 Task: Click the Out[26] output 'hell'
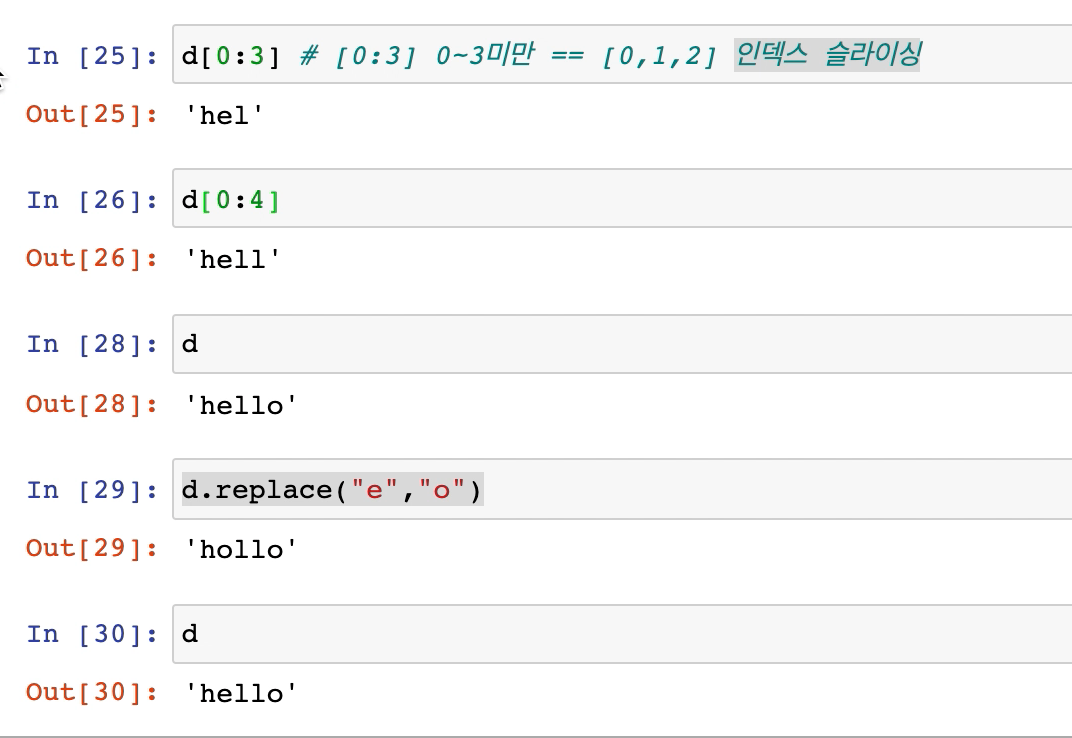232,259
